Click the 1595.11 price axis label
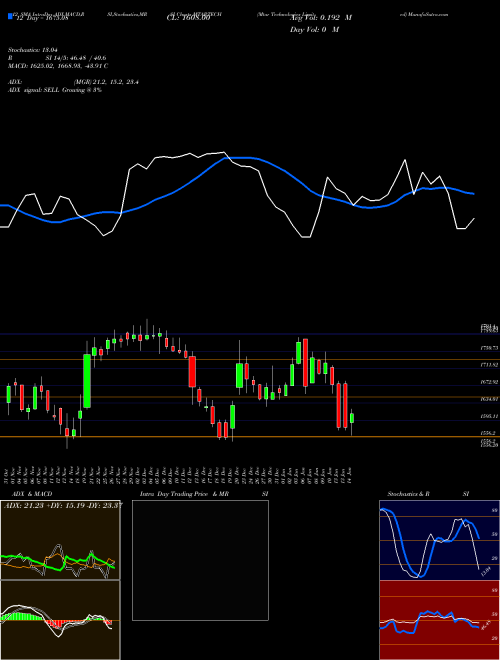The height and width of the screenshot is (660, 500). point(489,416)
